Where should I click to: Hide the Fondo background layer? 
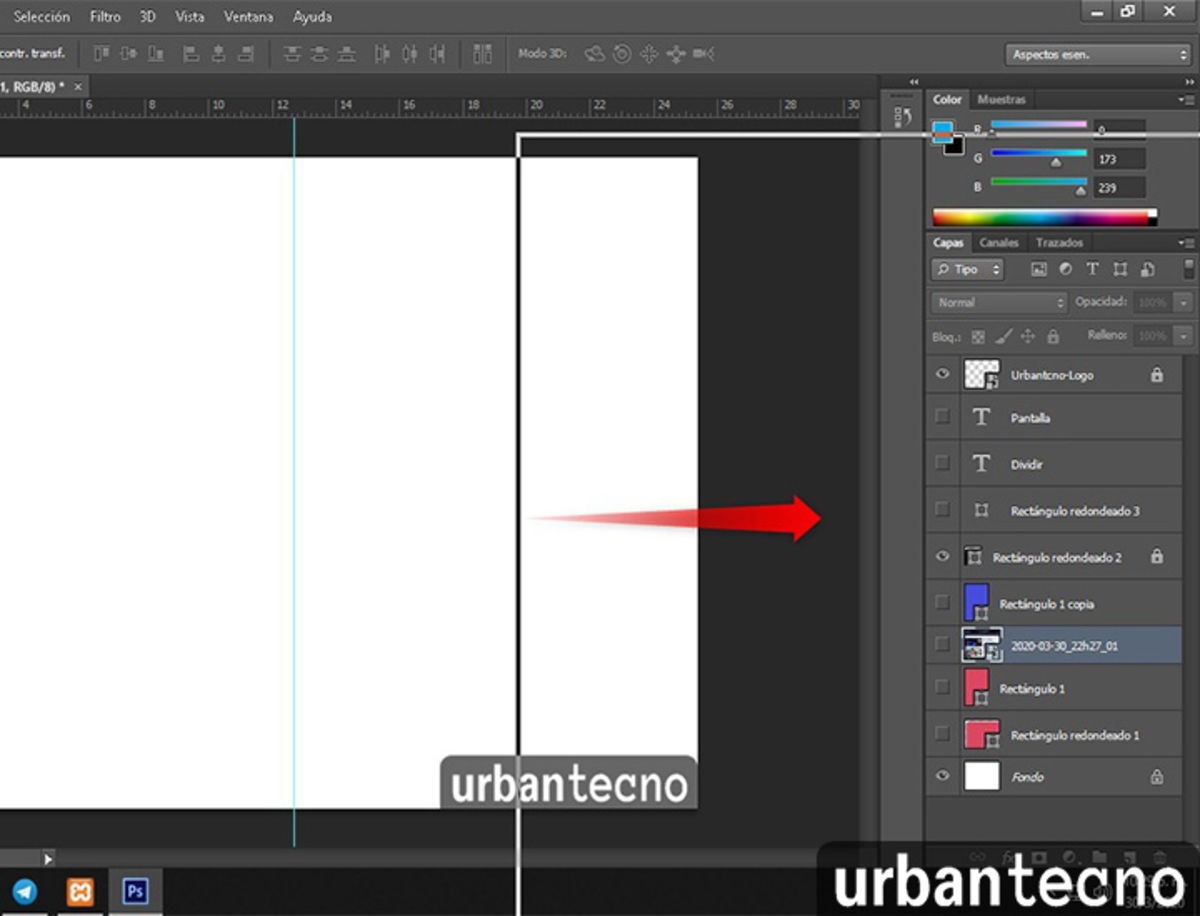click(942, 776)
